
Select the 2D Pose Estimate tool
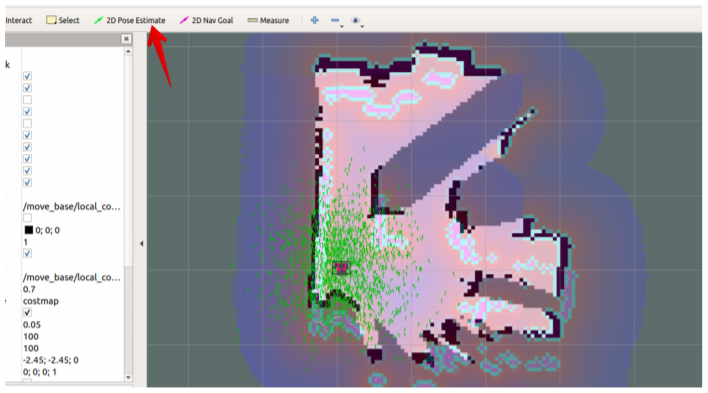(130, 20)
